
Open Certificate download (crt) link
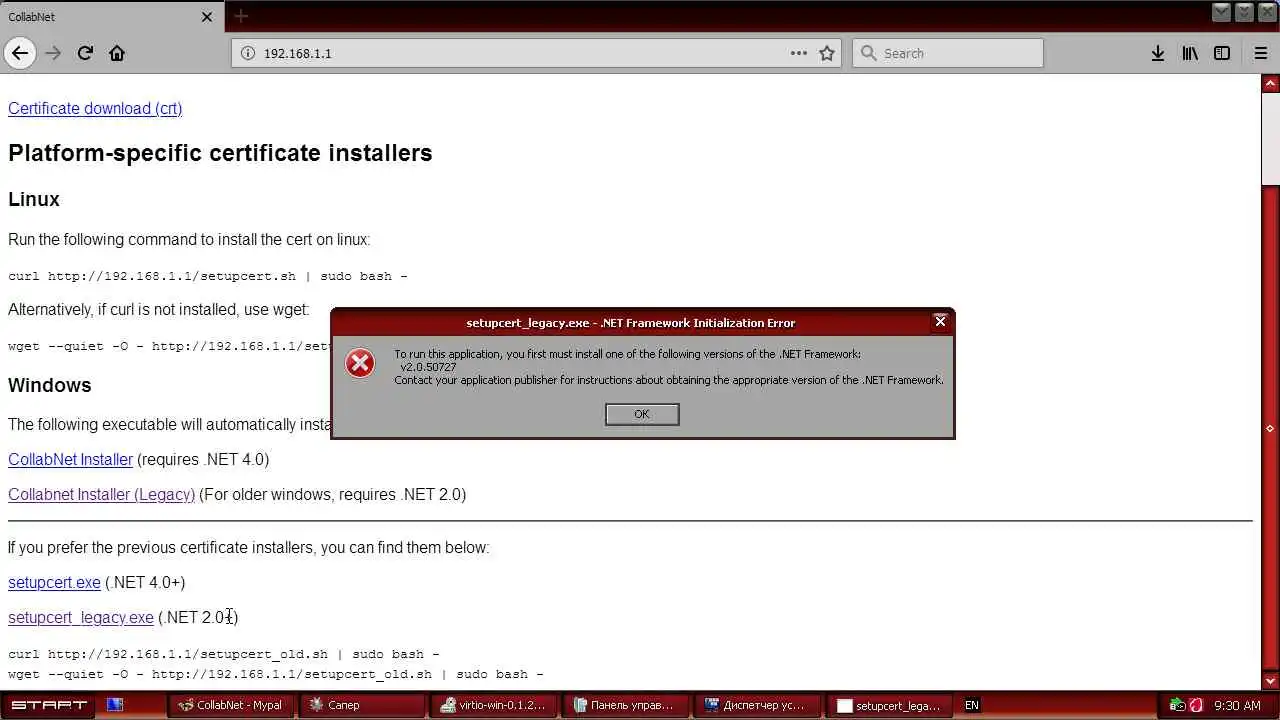95,108
